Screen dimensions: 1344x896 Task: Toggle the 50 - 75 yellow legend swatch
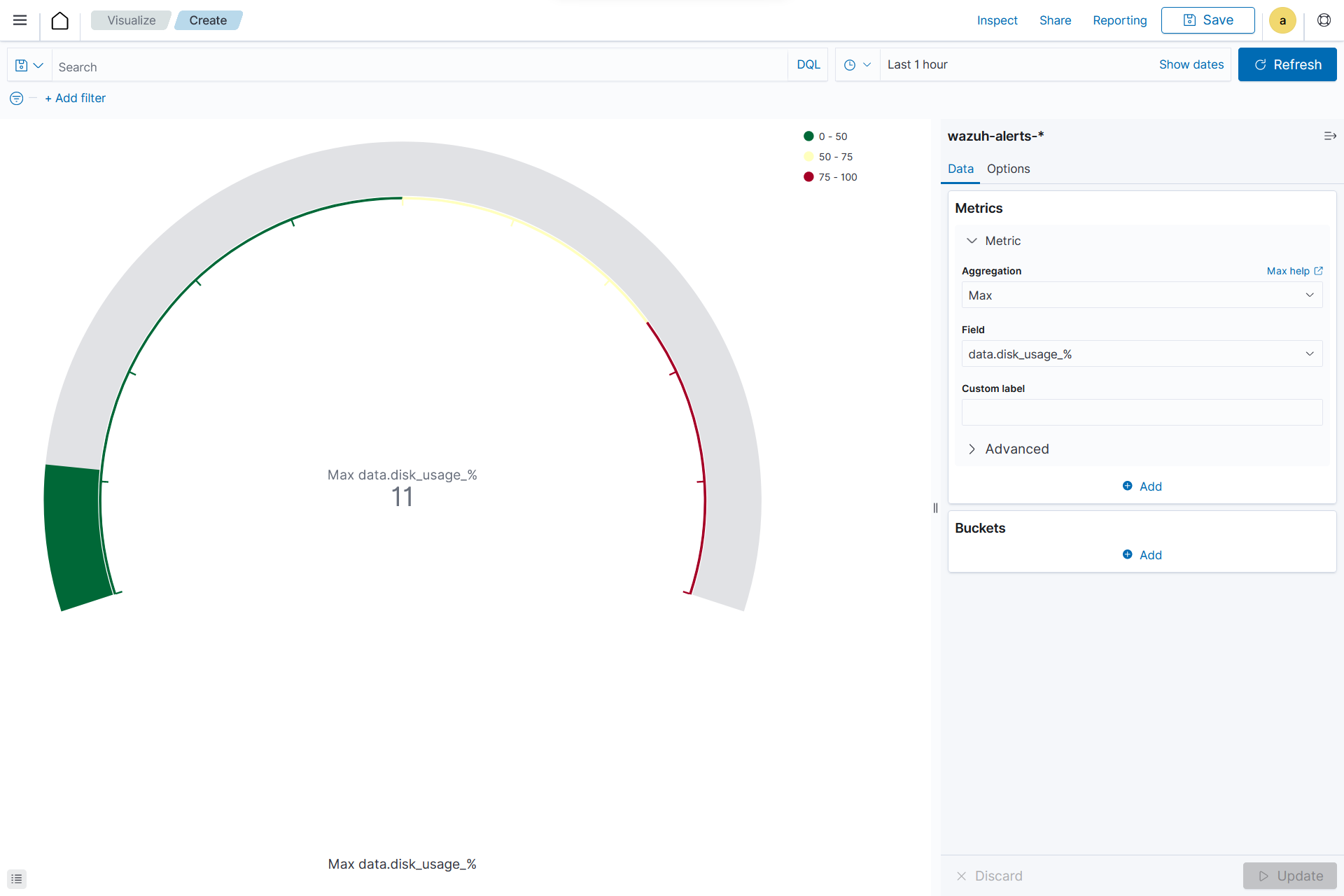point(808,157)
